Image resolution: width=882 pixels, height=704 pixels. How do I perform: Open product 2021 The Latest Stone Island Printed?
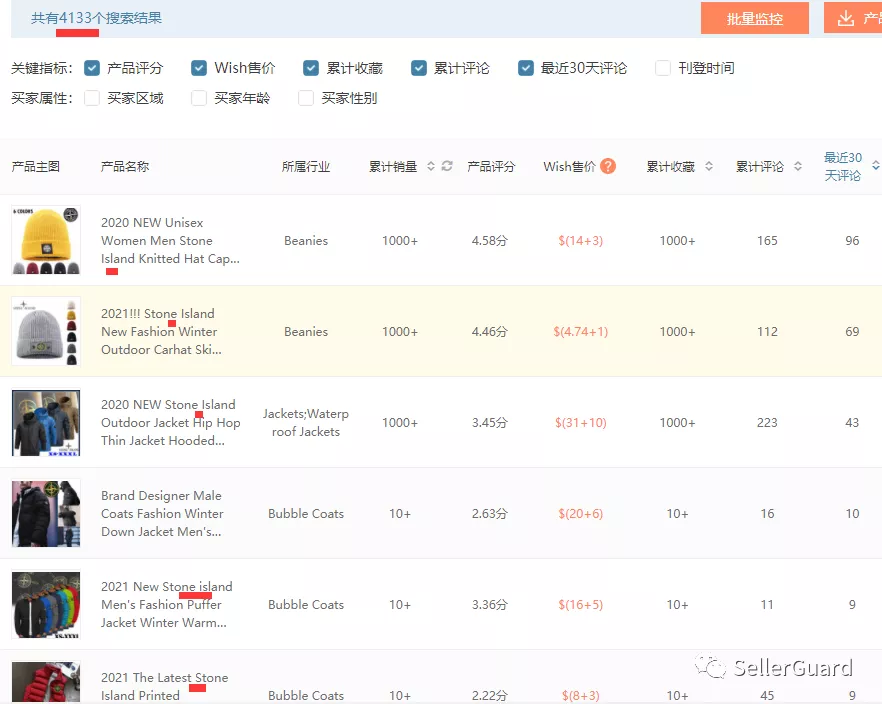(164, 687)
